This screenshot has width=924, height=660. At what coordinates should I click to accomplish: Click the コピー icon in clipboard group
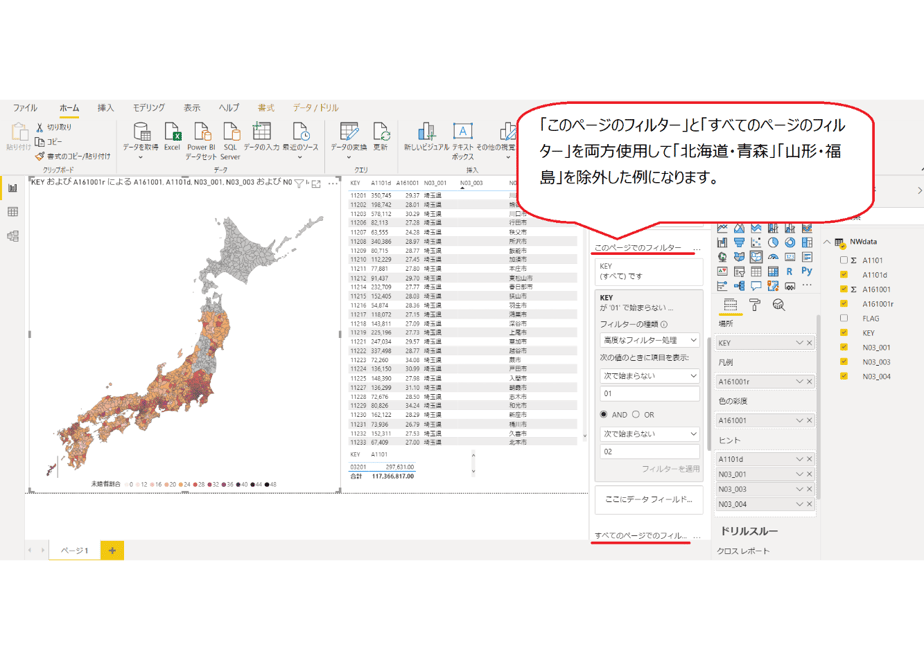[x=39, y=142]
